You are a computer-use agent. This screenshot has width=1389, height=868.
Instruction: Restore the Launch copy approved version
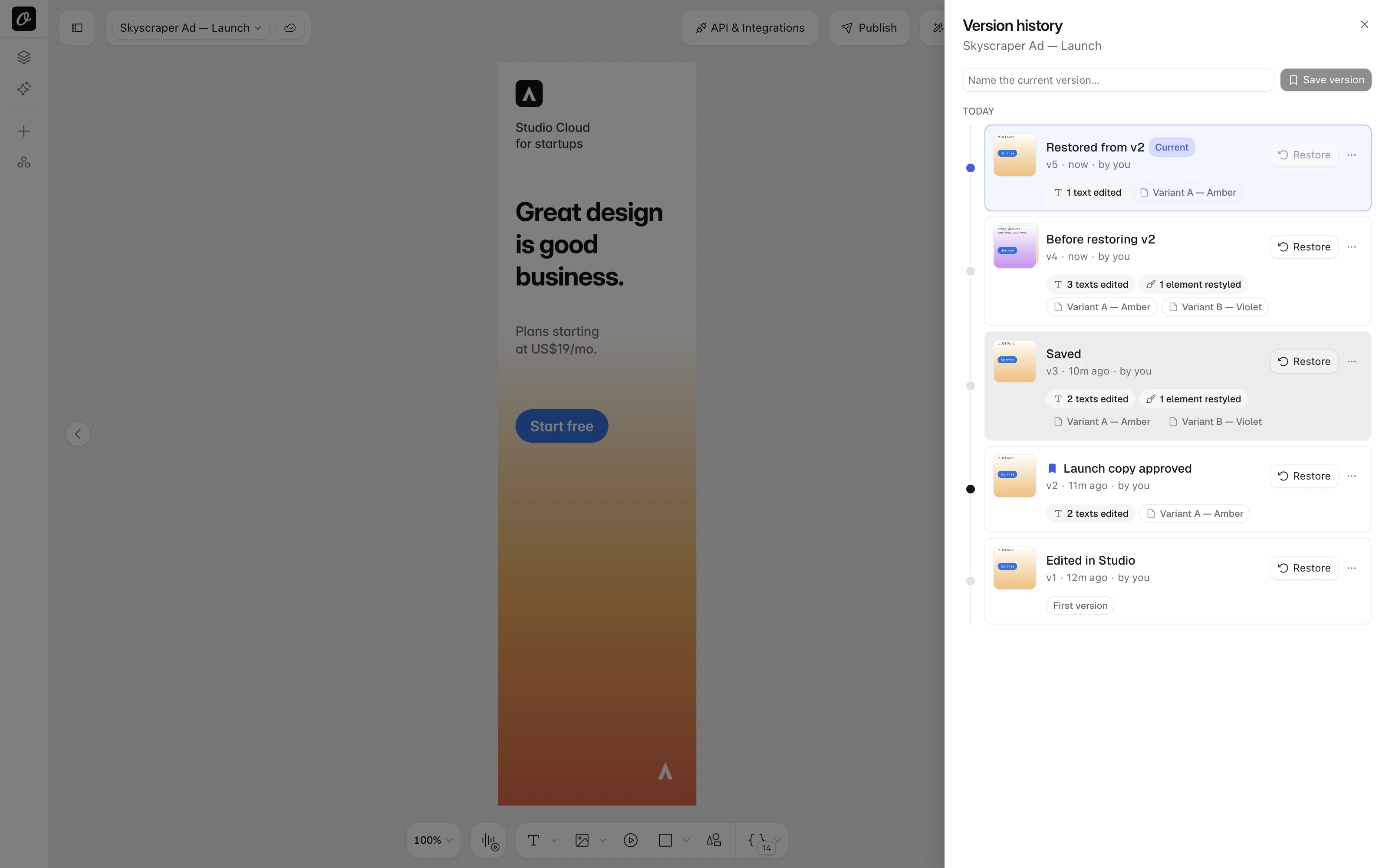(1303, 476)
